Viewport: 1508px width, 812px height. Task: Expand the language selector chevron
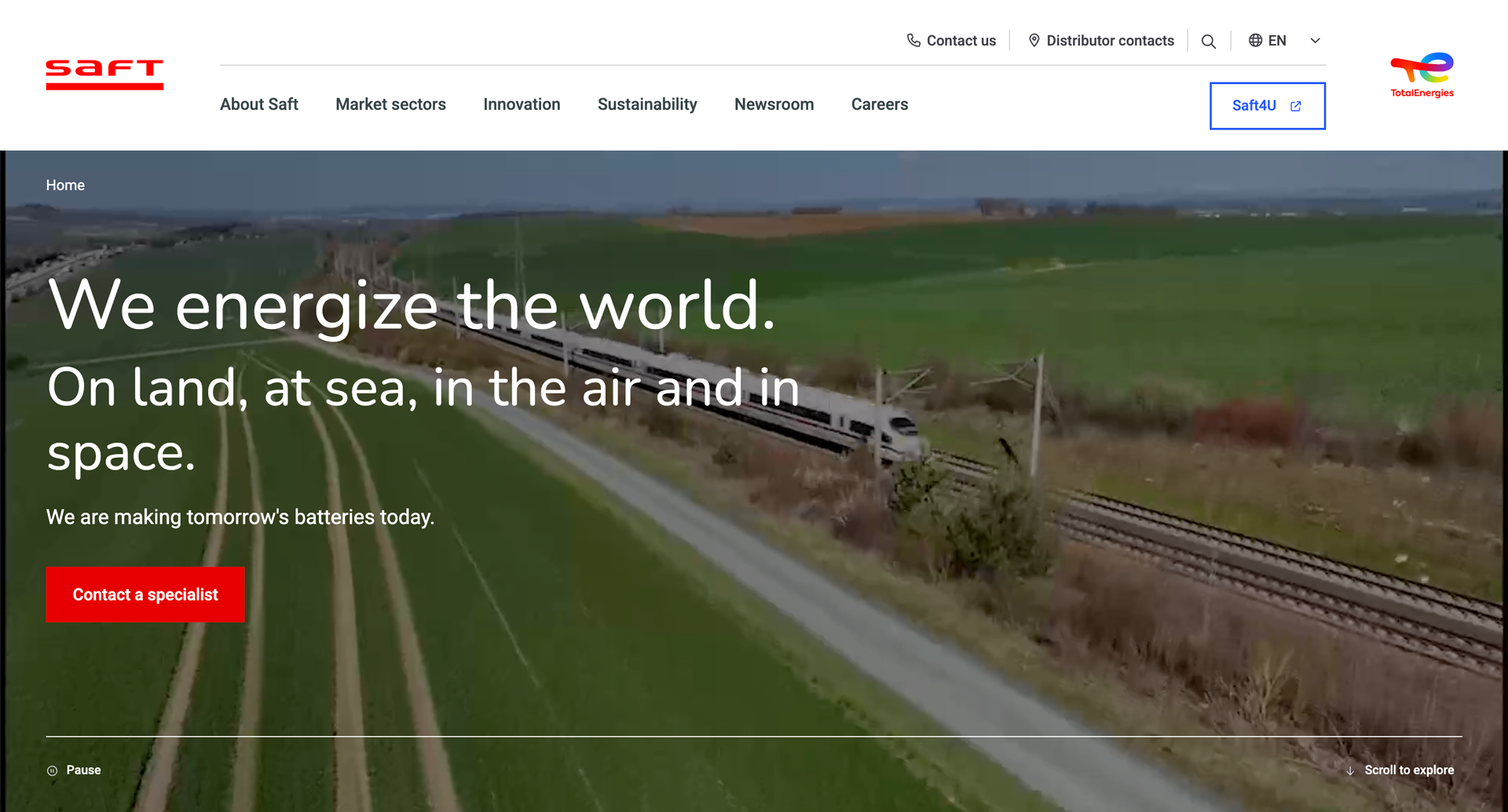pos(1314,40)
